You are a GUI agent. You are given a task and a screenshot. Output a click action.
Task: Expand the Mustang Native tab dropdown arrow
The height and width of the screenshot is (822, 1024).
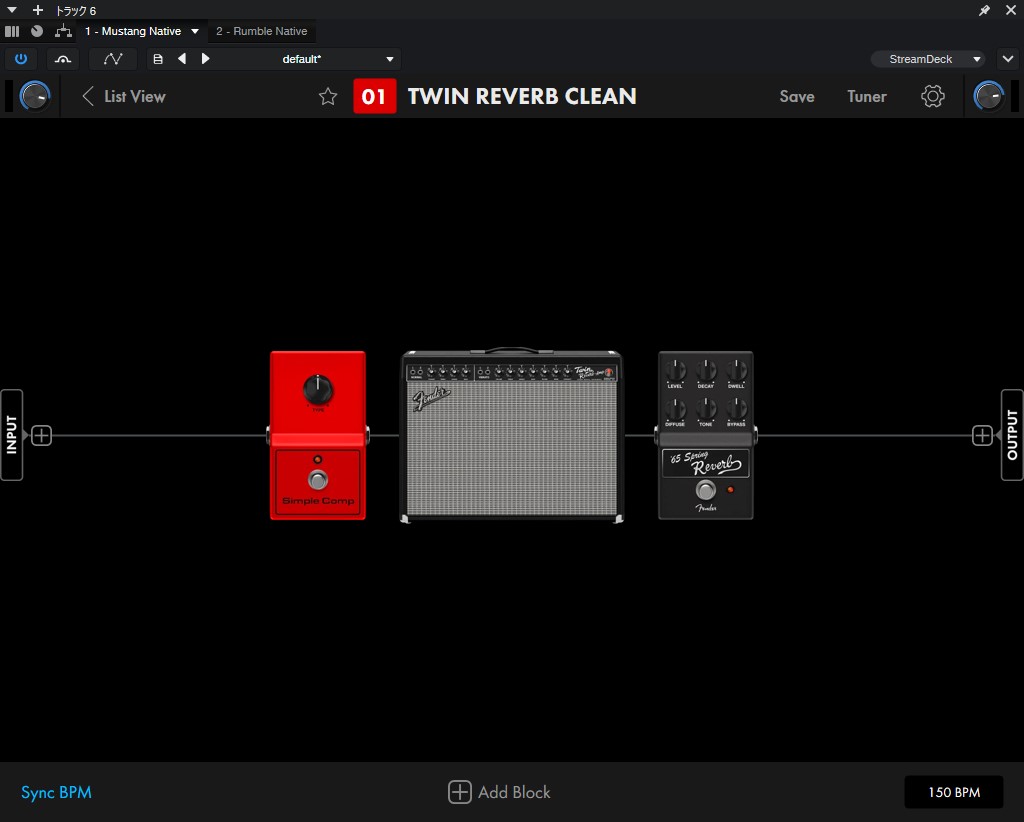click(x=195, y=31)
